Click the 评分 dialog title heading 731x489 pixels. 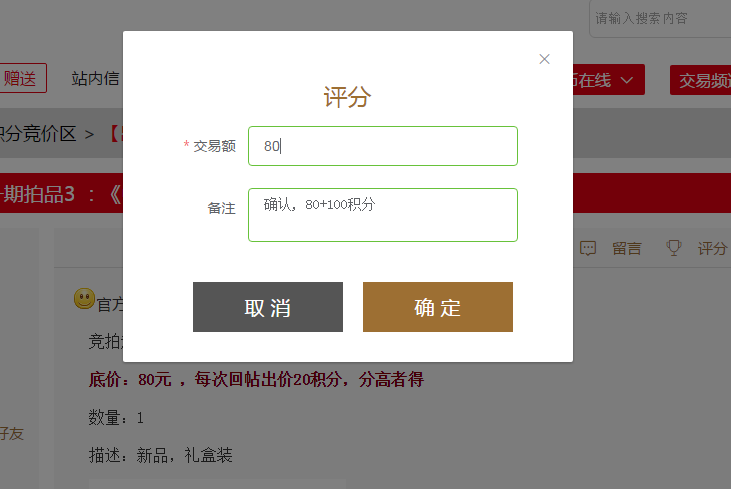pyautogui.click(x=347, y=97)
